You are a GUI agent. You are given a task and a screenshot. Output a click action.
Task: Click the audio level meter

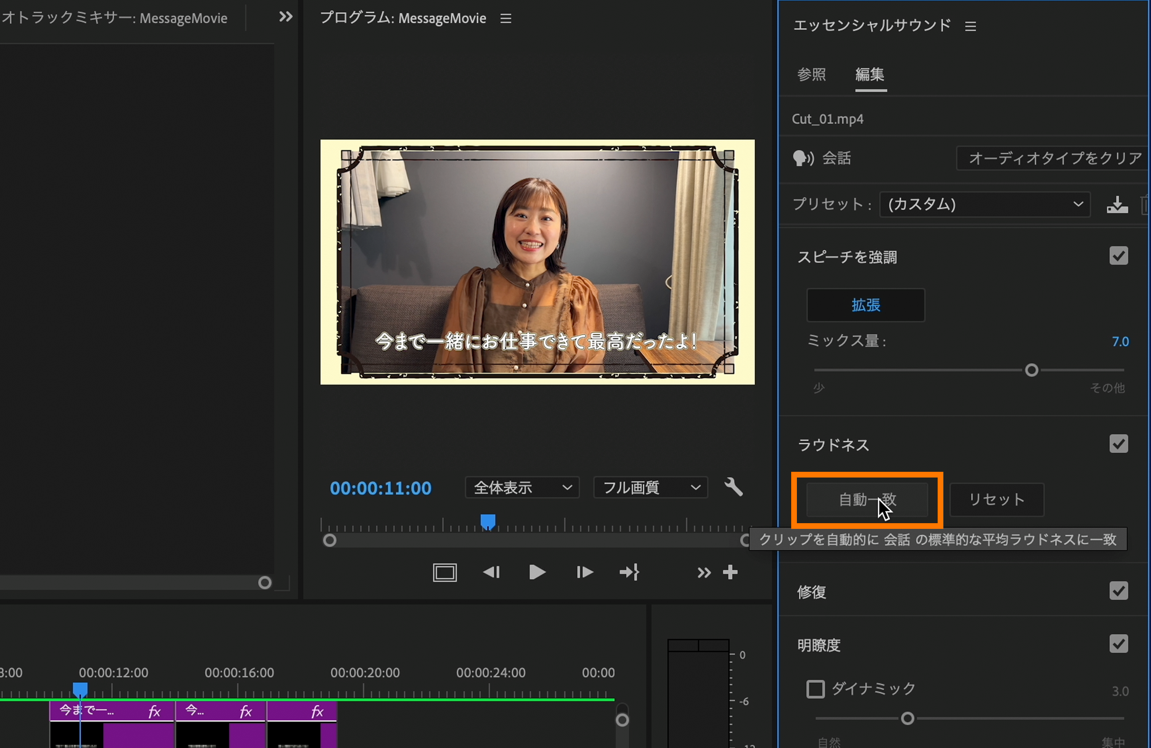(x=698, y=694)
